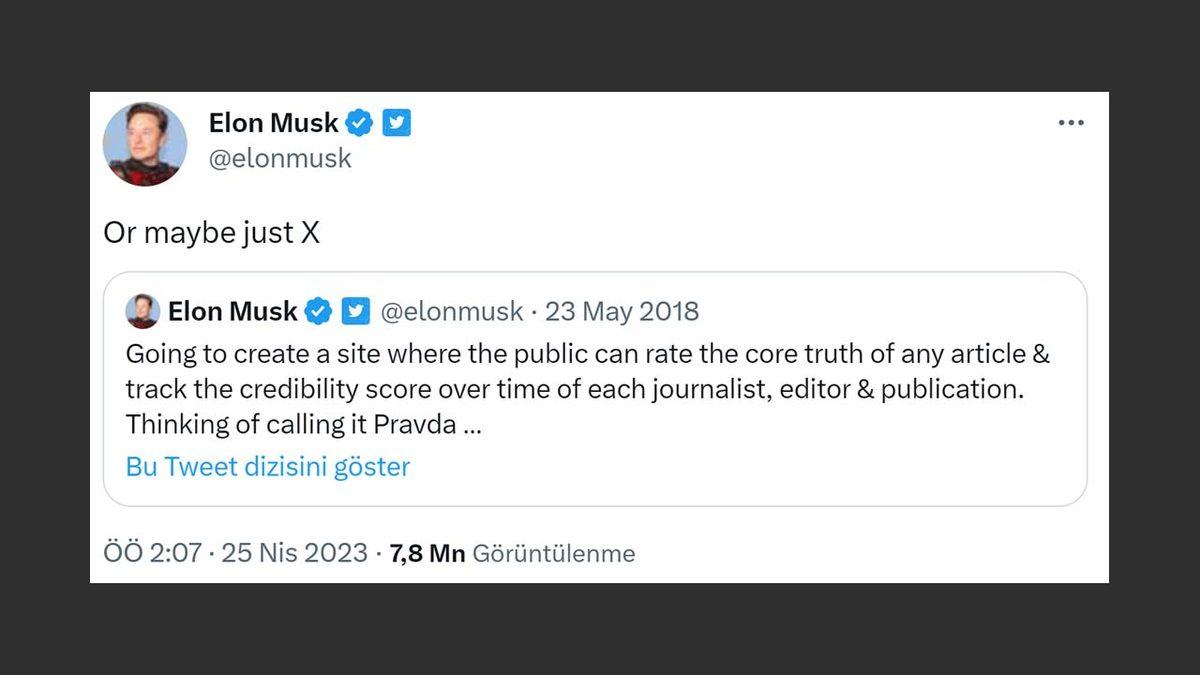The image size is (1200, 675).
Task: Open the three-dot more options menu
Action: [1071, 122]
